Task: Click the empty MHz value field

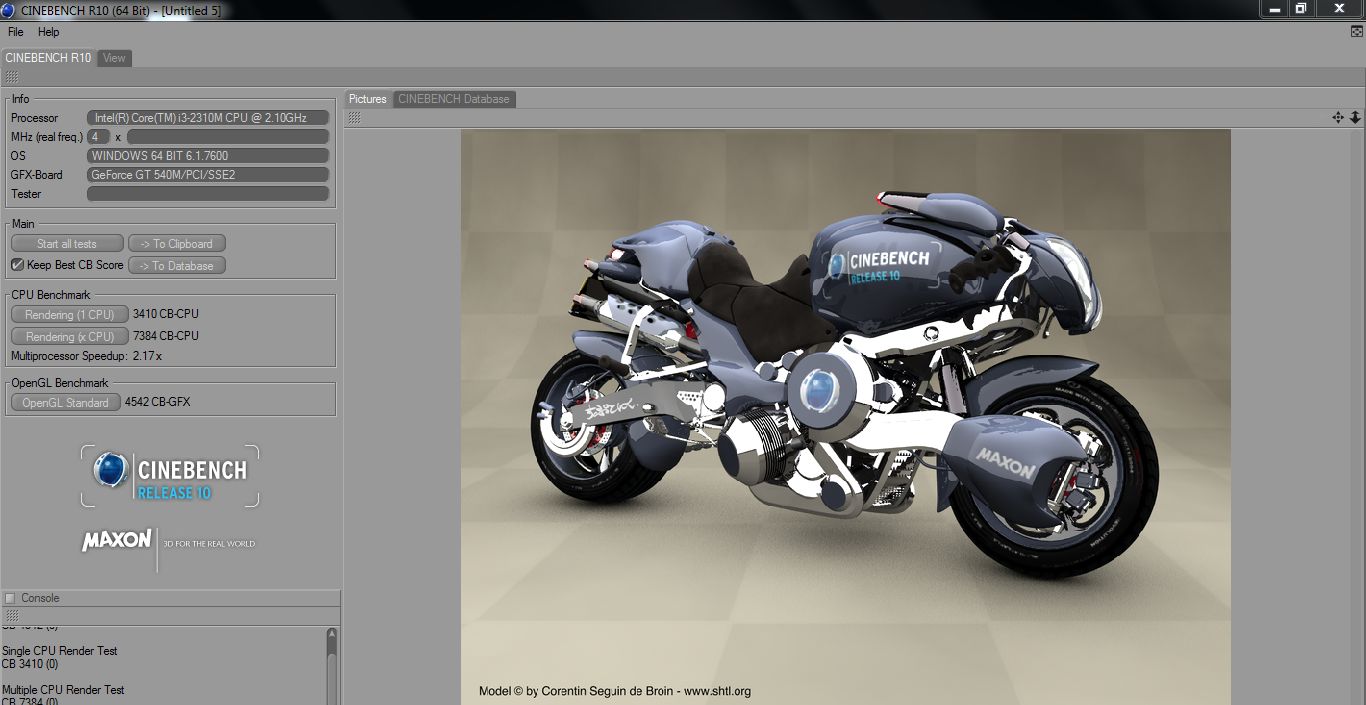Action: pos(228,137)
